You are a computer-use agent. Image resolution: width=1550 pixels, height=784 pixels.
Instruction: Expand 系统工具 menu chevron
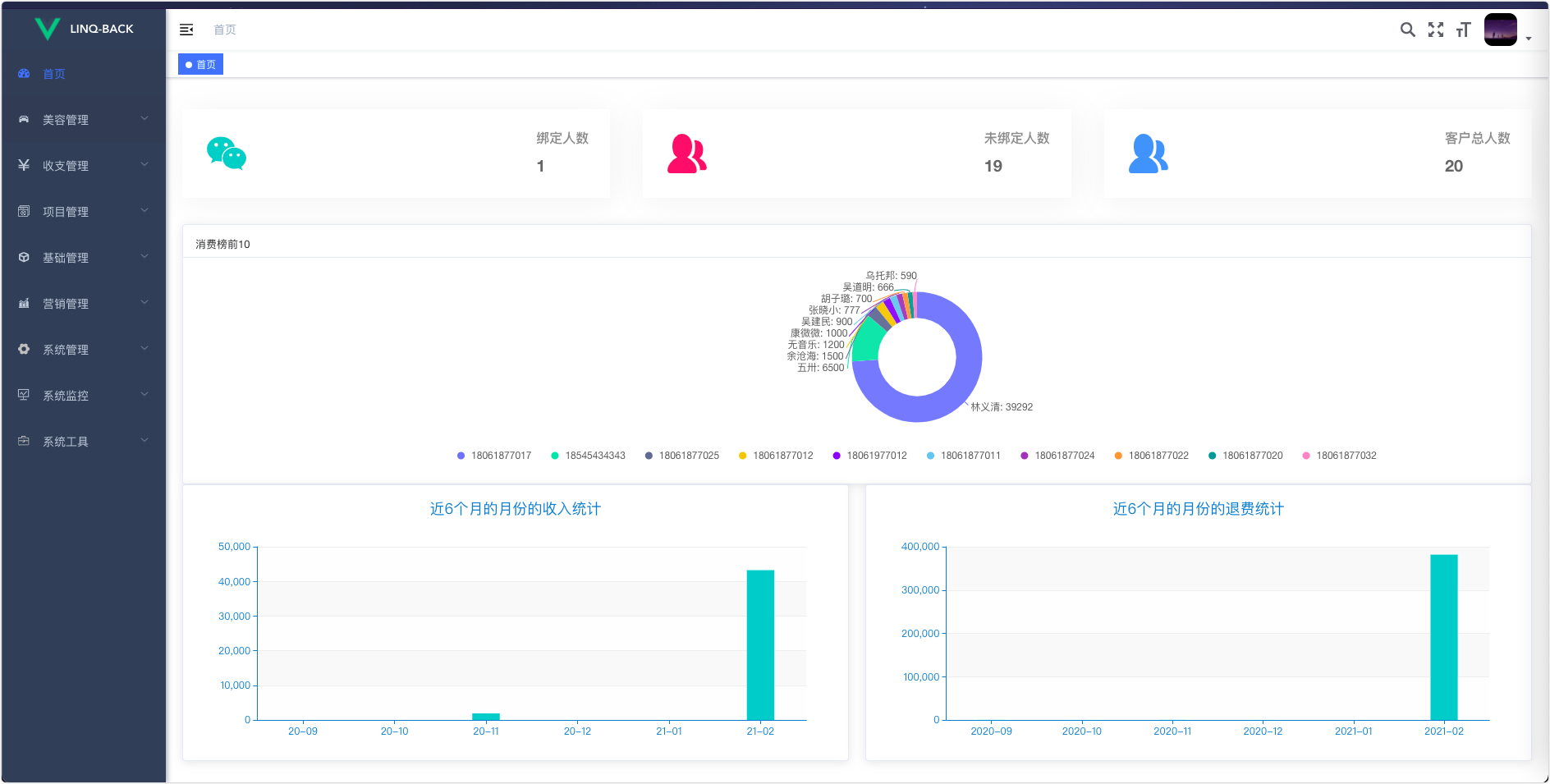(x=144, y=441)
